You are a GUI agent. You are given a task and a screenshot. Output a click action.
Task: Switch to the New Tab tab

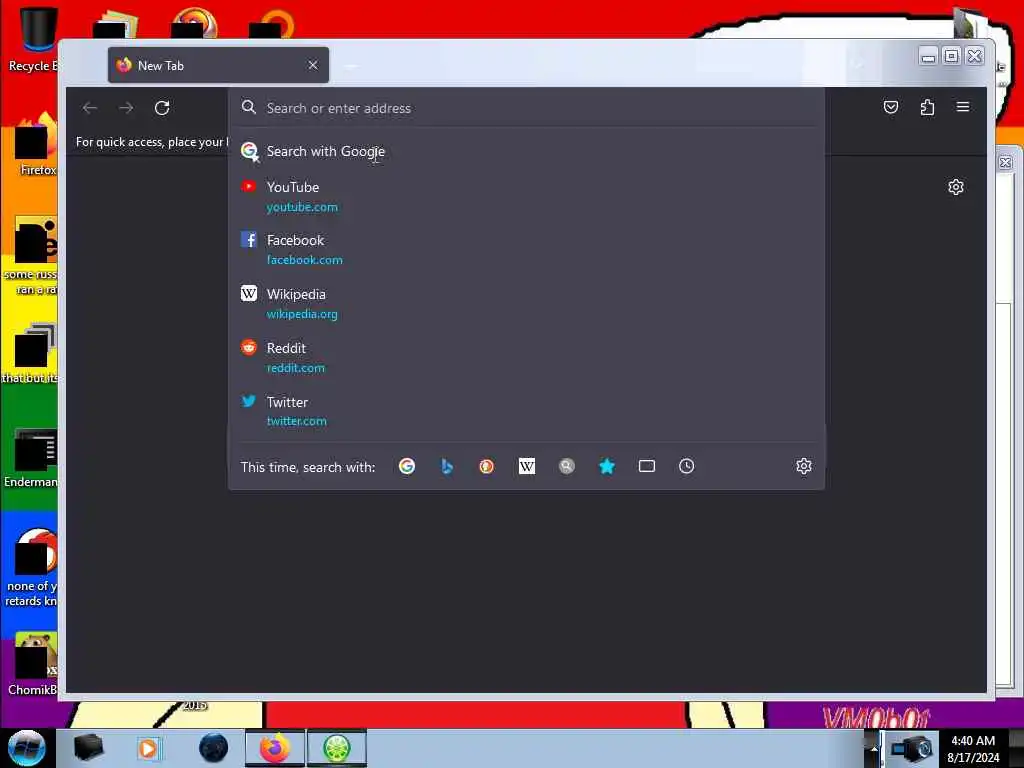pos(218,65)
